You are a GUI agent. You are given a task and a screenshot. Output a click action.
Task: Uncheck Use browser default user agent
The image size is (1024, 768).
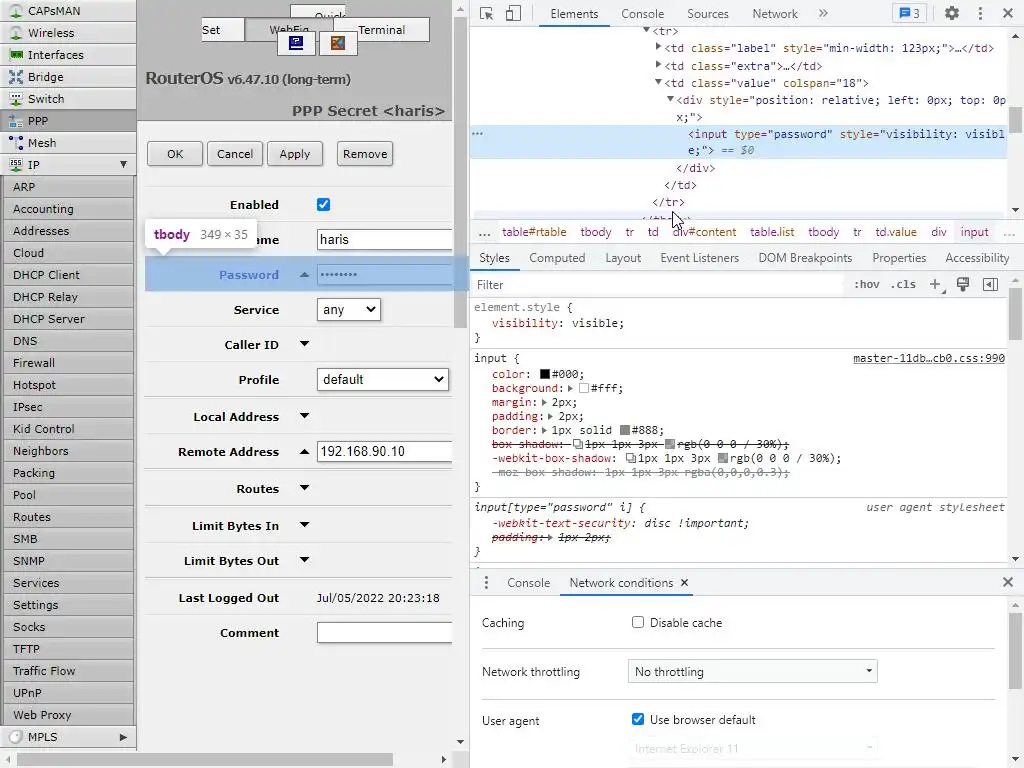[x=637, y=719]
